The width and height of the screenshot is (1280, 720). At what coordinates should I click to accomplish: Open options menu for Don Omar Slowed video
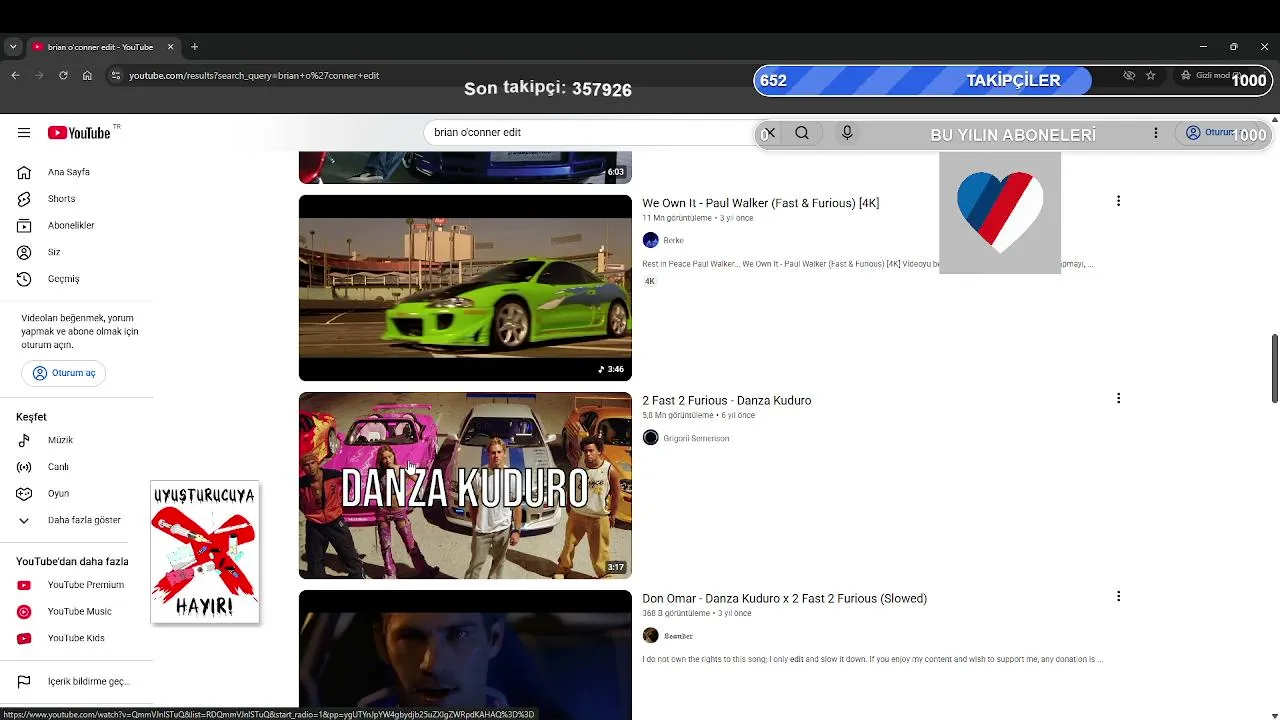(x=1118, y=597)
